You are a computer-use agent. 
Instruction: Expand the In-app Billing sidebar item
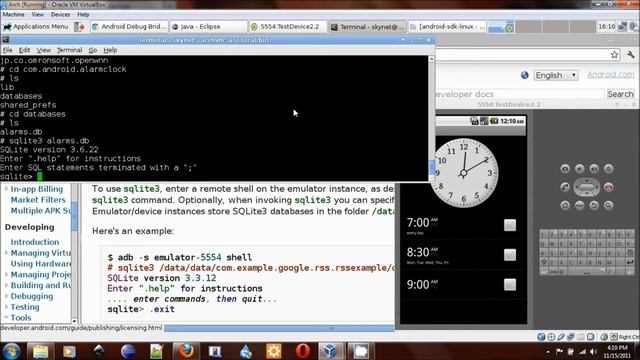coord(6,189)
